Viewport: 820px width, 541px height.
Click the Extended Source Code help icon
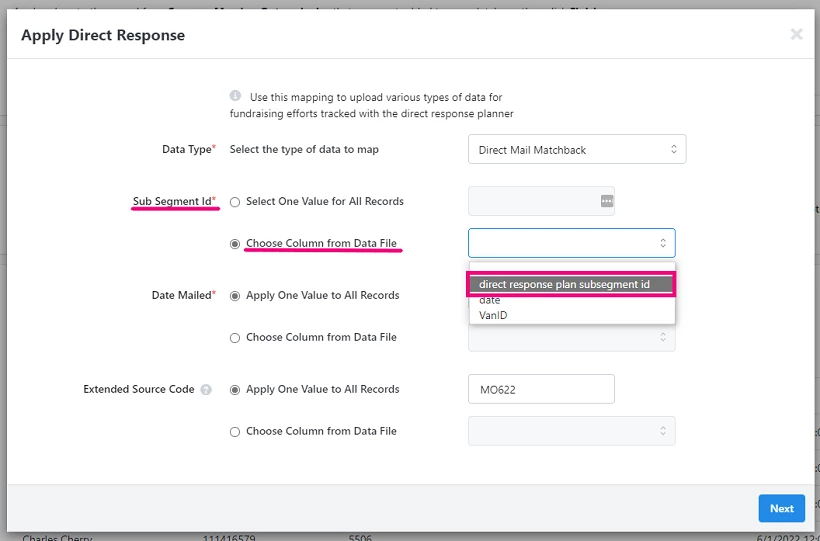tap(206, 390)
